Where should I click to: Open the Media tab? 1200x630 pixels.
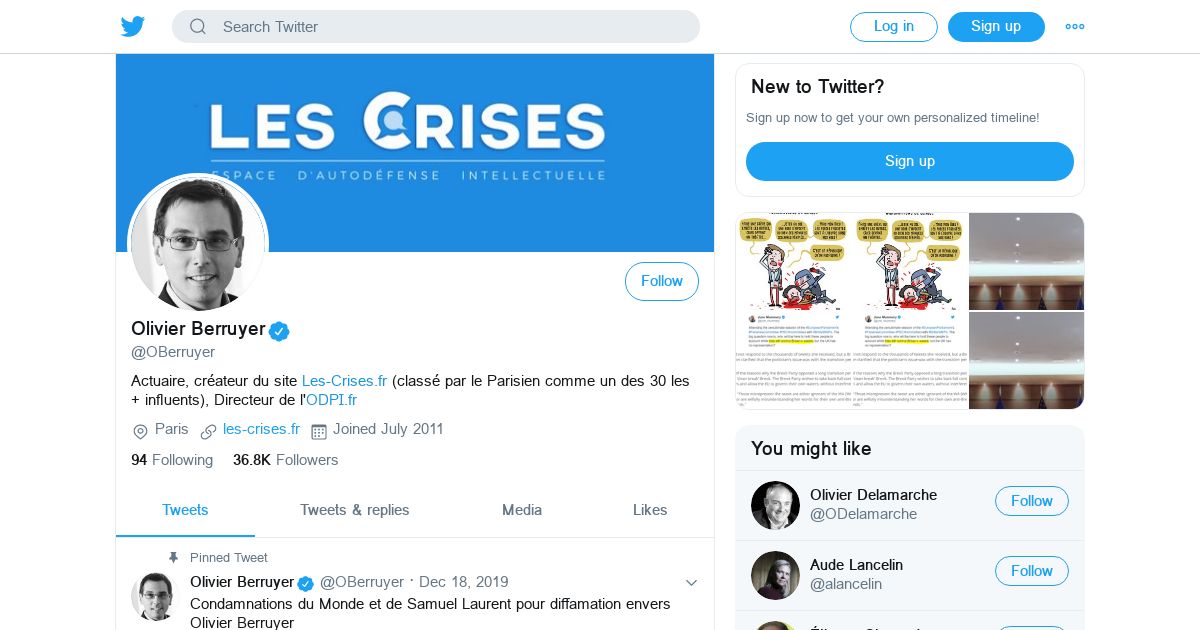[522, 510]
